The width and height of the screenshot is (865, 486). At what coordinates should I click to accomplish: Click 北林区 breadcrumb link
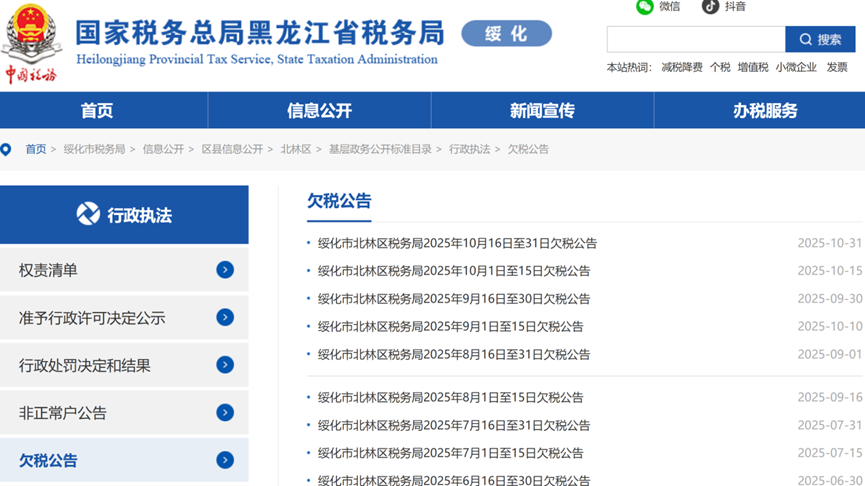(x=296, y=149)
